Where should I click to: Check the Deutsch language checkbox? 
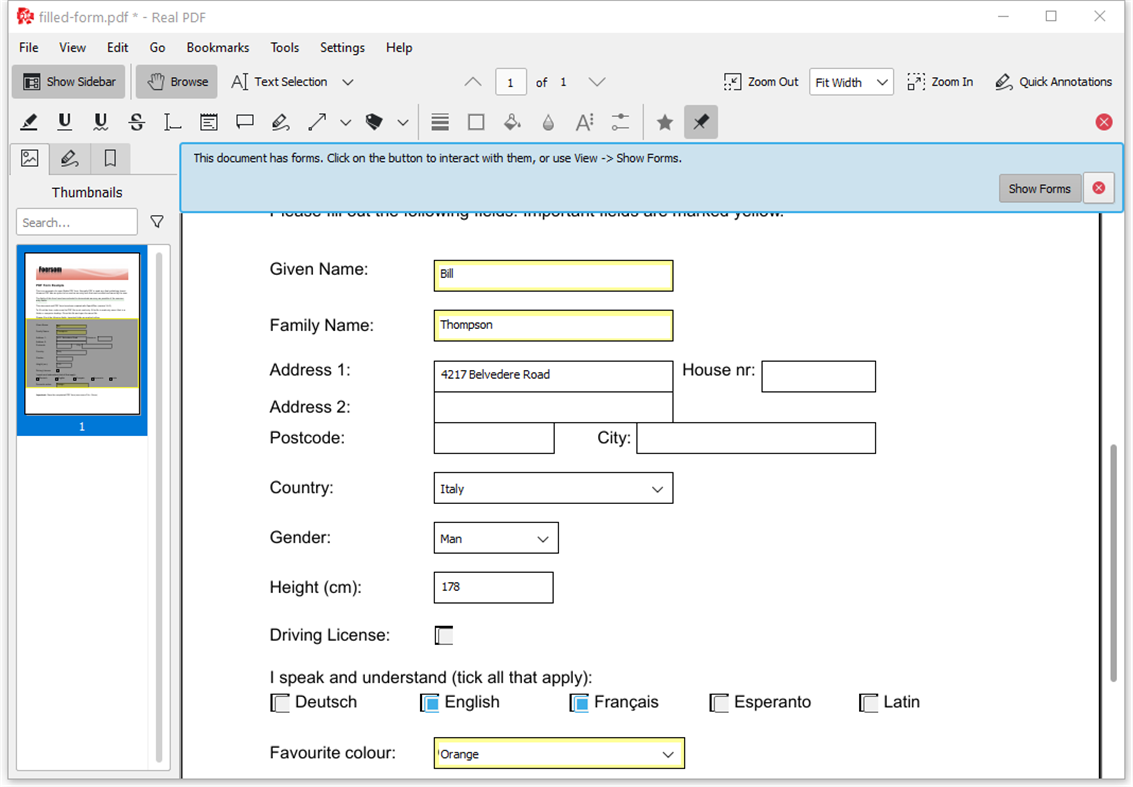pos(280,702)
